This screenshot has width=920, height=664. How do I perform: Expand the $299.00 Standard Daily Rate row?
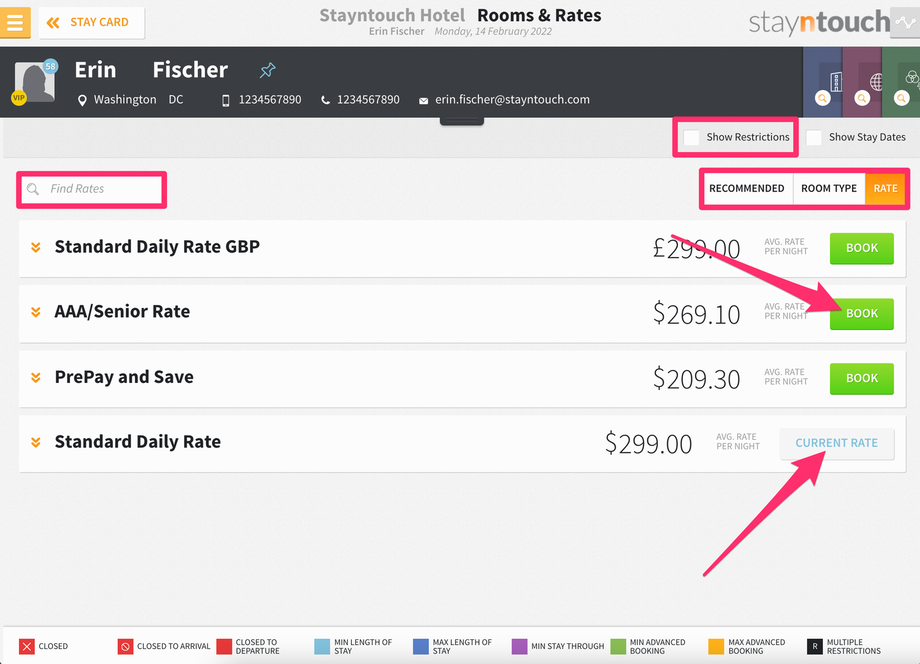(36, 442)
